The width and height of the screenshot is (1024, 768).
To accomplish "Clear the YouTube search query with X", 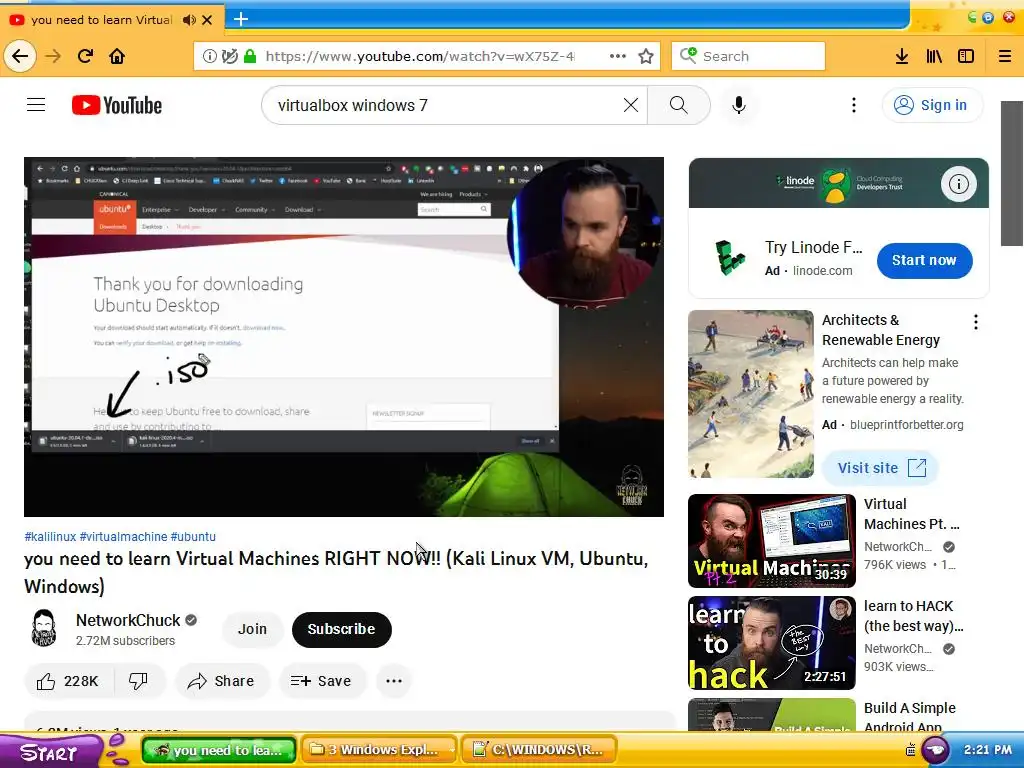I will (x=631, y=105).
